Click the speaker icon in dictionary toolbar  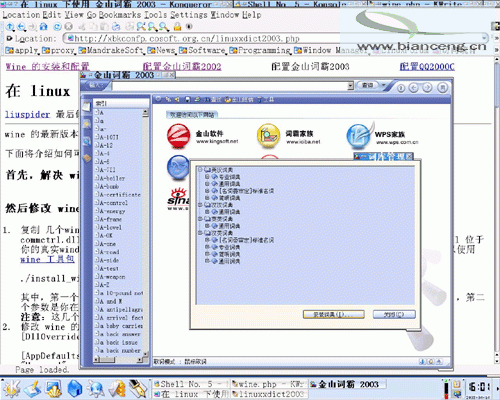[178, 99]
